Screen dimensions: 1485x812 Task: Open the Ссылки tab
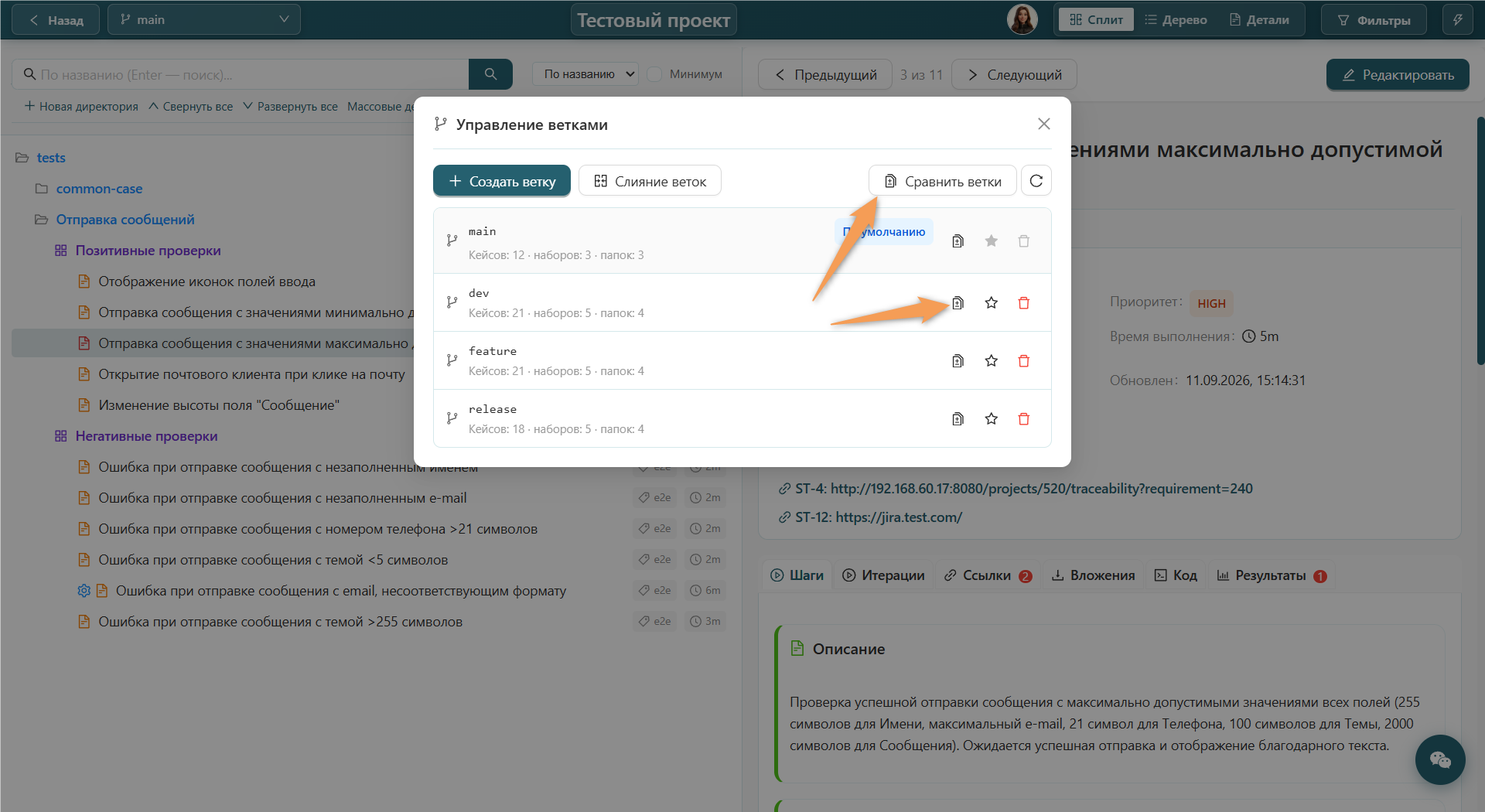988,575
